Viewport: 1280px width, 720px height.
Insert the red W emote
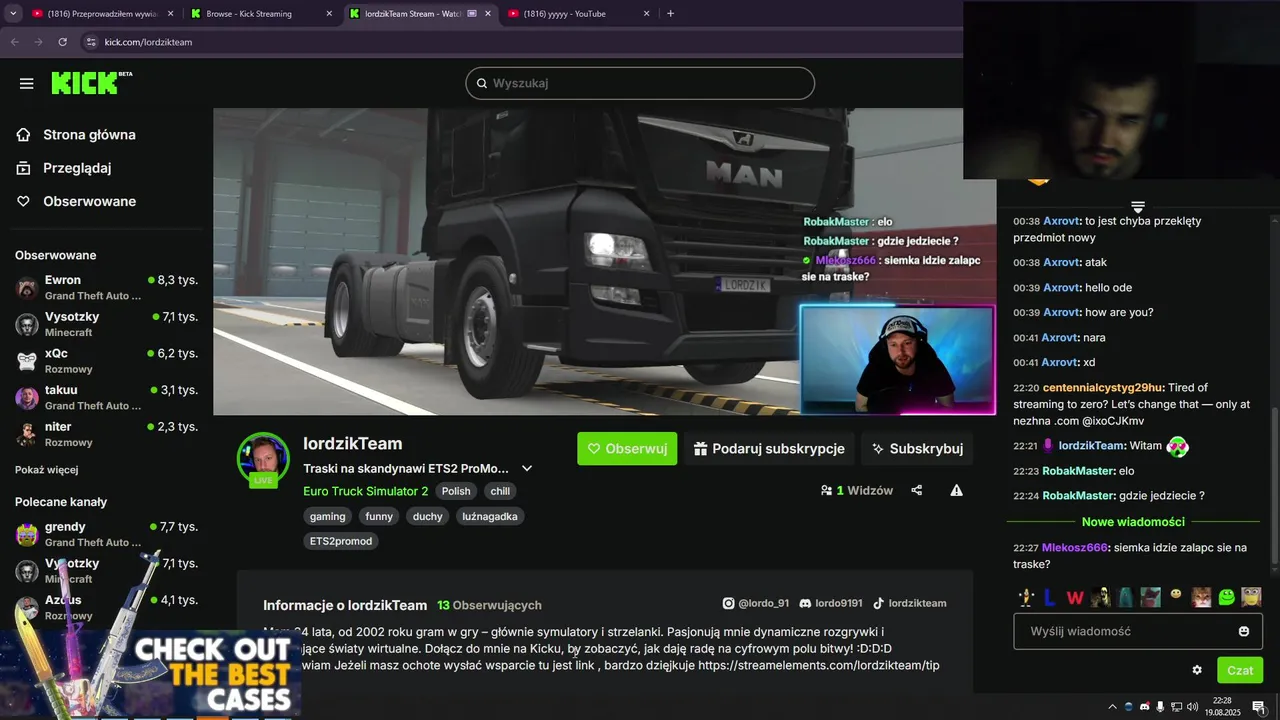click(1075, 597)
